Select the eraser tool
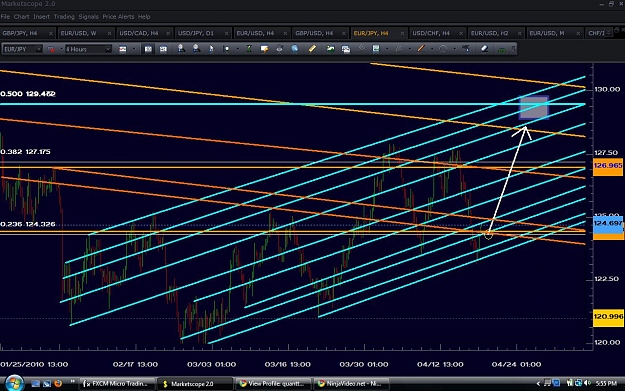625x391 pixels. click(x=484, y=49)
